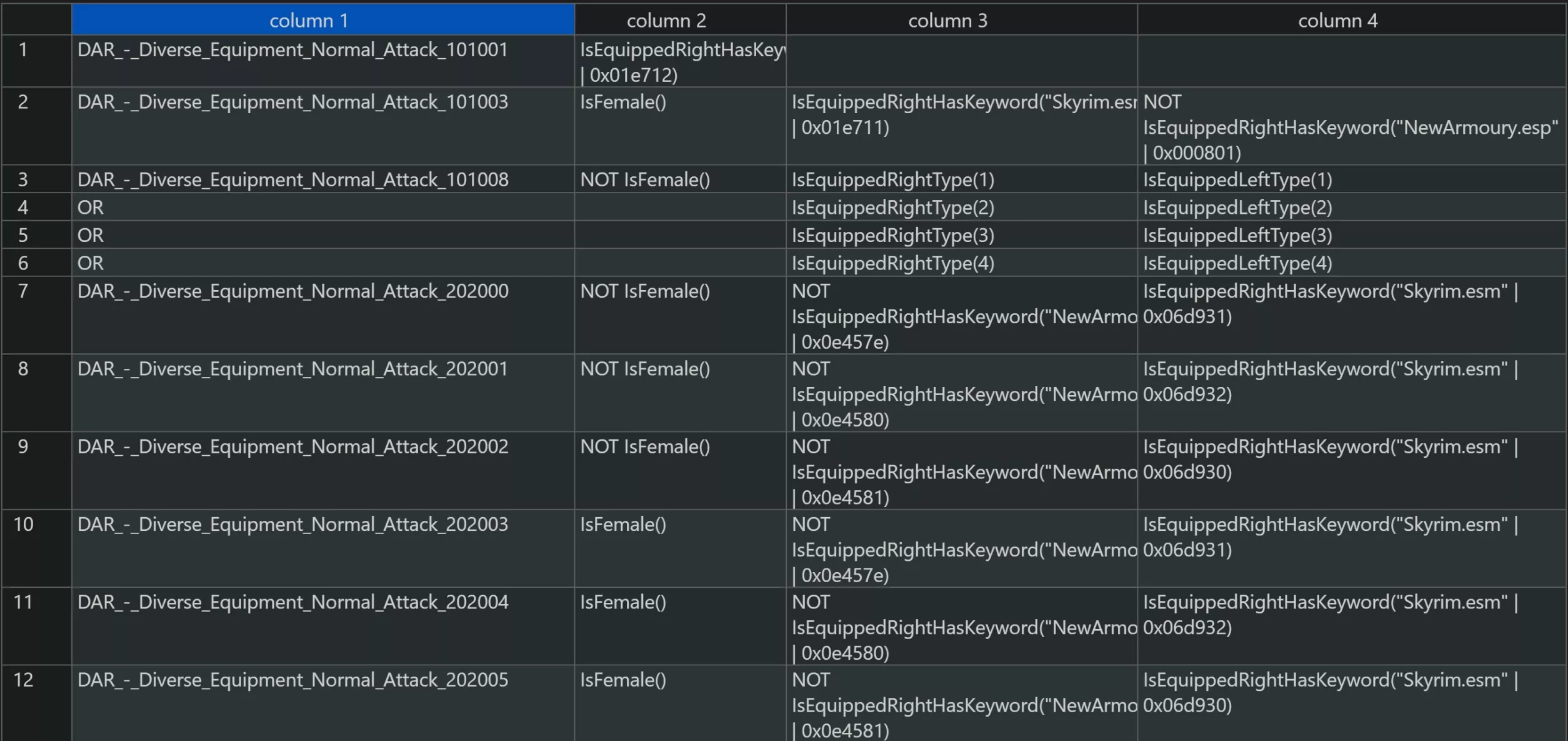Click the IsEquippedLeftType(1) cell
The image size is (1568, 741).
point(1351,179)
